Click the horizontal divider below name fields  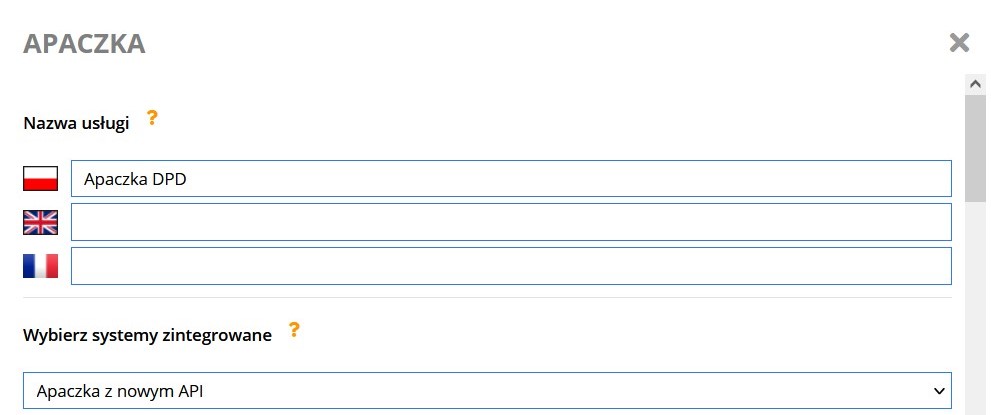pos(487,298)
